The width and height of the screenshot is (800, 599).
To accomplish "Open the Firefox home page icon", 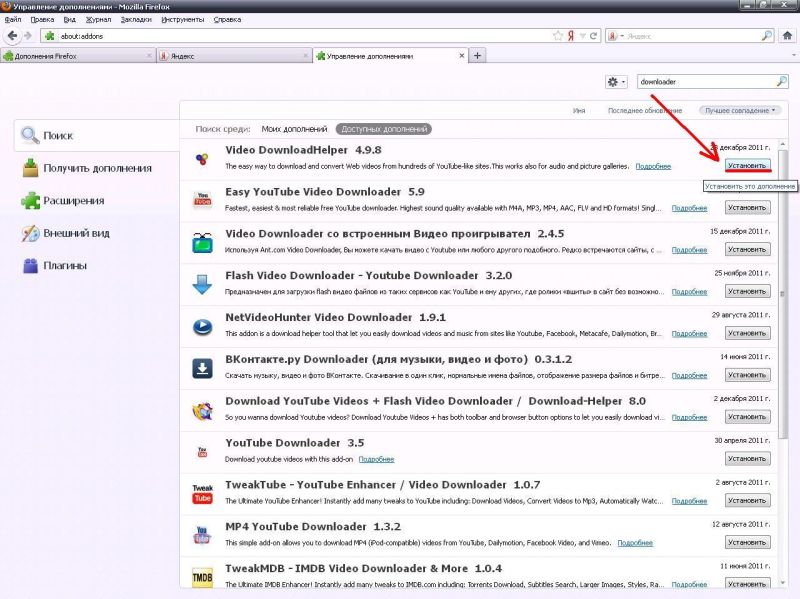I will (787, 36).
